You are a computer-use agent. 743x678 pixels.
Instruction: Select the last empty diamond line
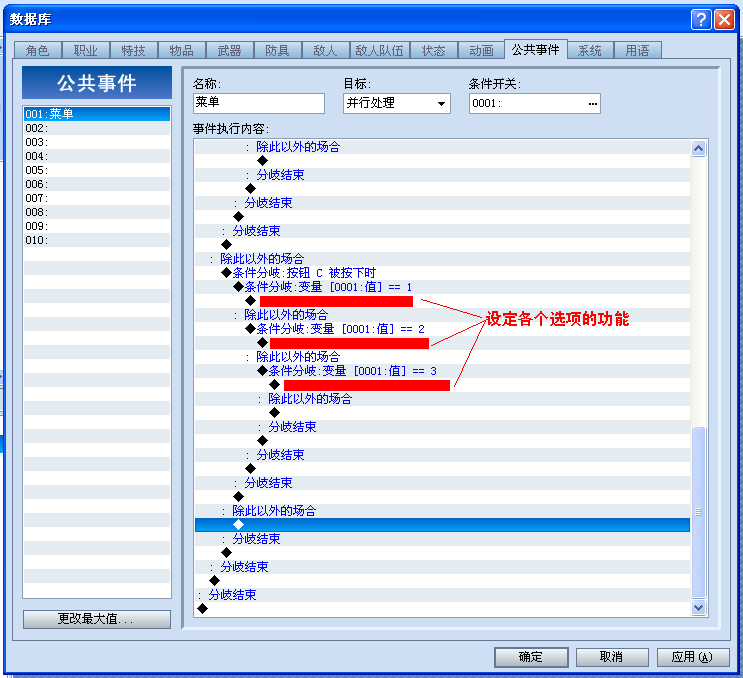[x=442, y=609]
